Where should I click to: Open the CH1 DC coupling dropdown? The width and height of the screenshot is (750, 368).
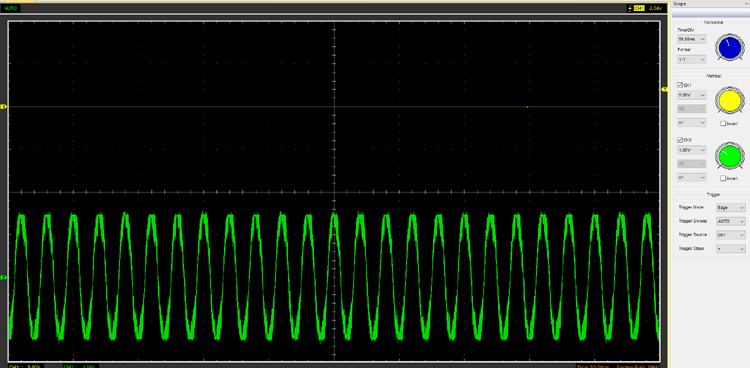692,109
